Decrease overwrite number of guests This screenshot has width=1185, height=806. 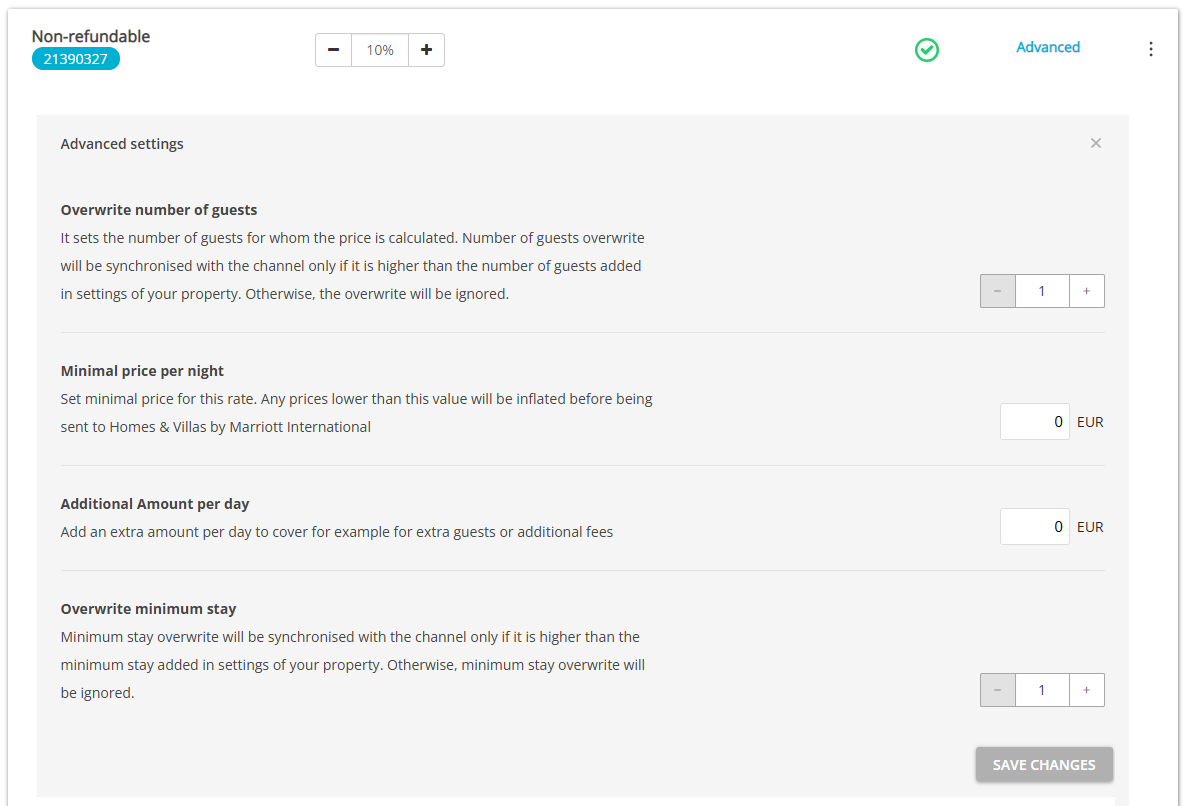pos(998,291)
